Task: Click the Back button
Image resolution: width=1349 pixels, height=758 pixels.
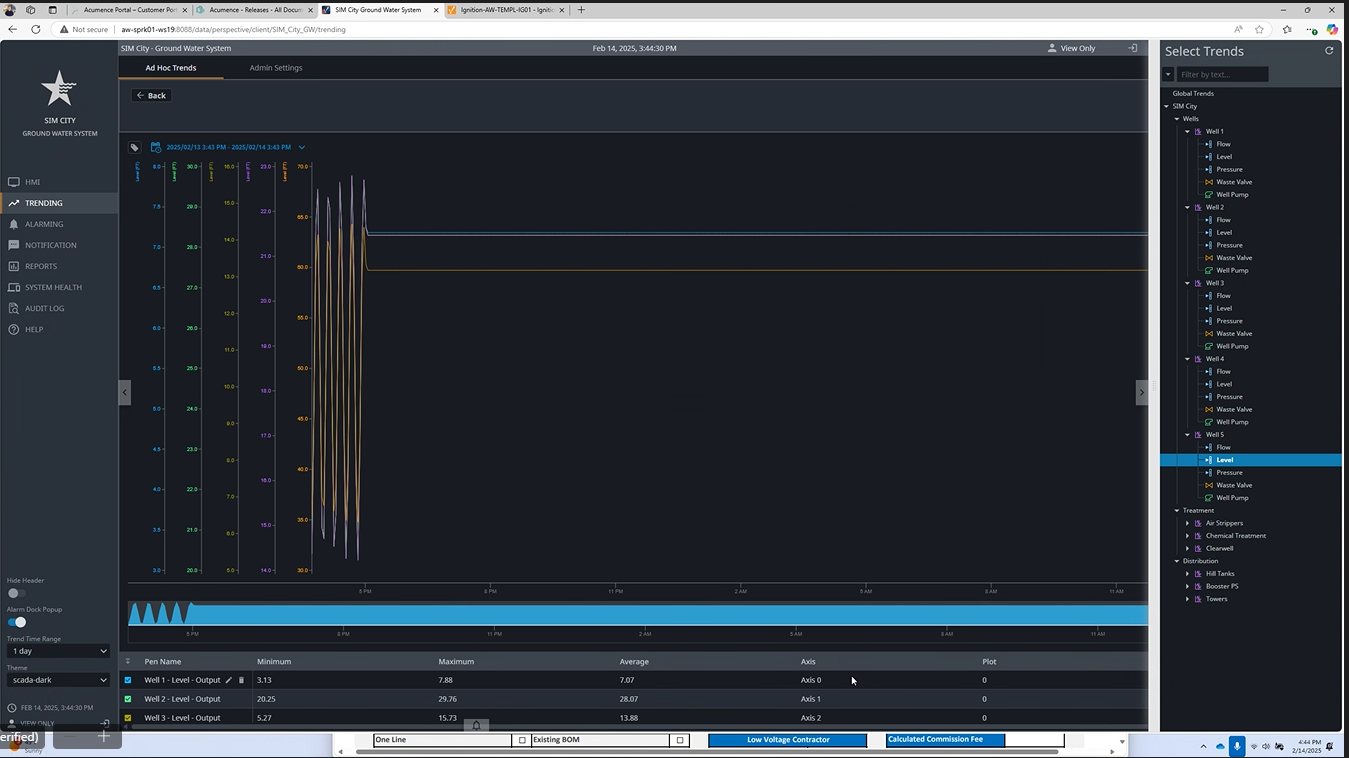Action: [x=151, y=95]
